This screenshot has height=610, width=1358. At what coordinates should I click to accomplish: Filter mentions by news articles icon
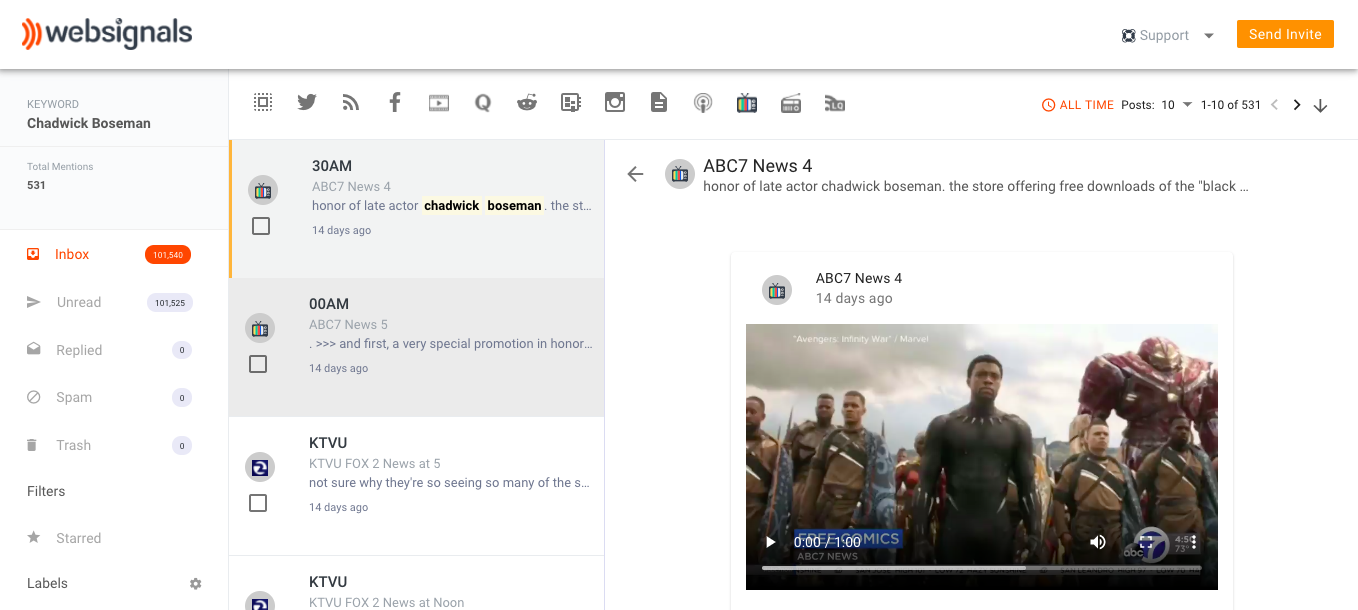[x=571, y=102]
